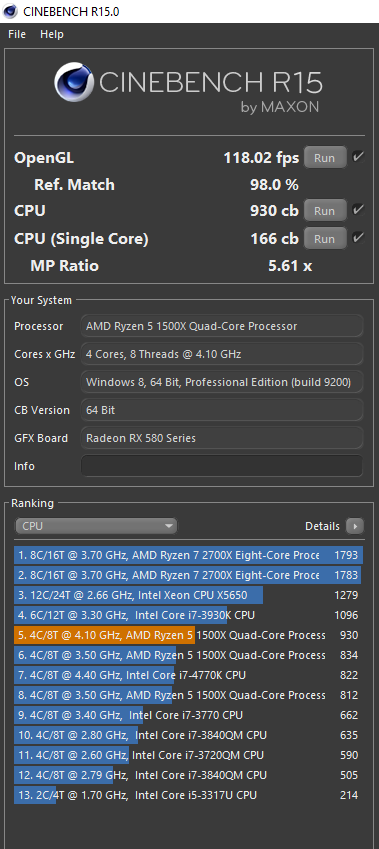Click the Cinebench app icon in title bar

click(x=10, y=11)
